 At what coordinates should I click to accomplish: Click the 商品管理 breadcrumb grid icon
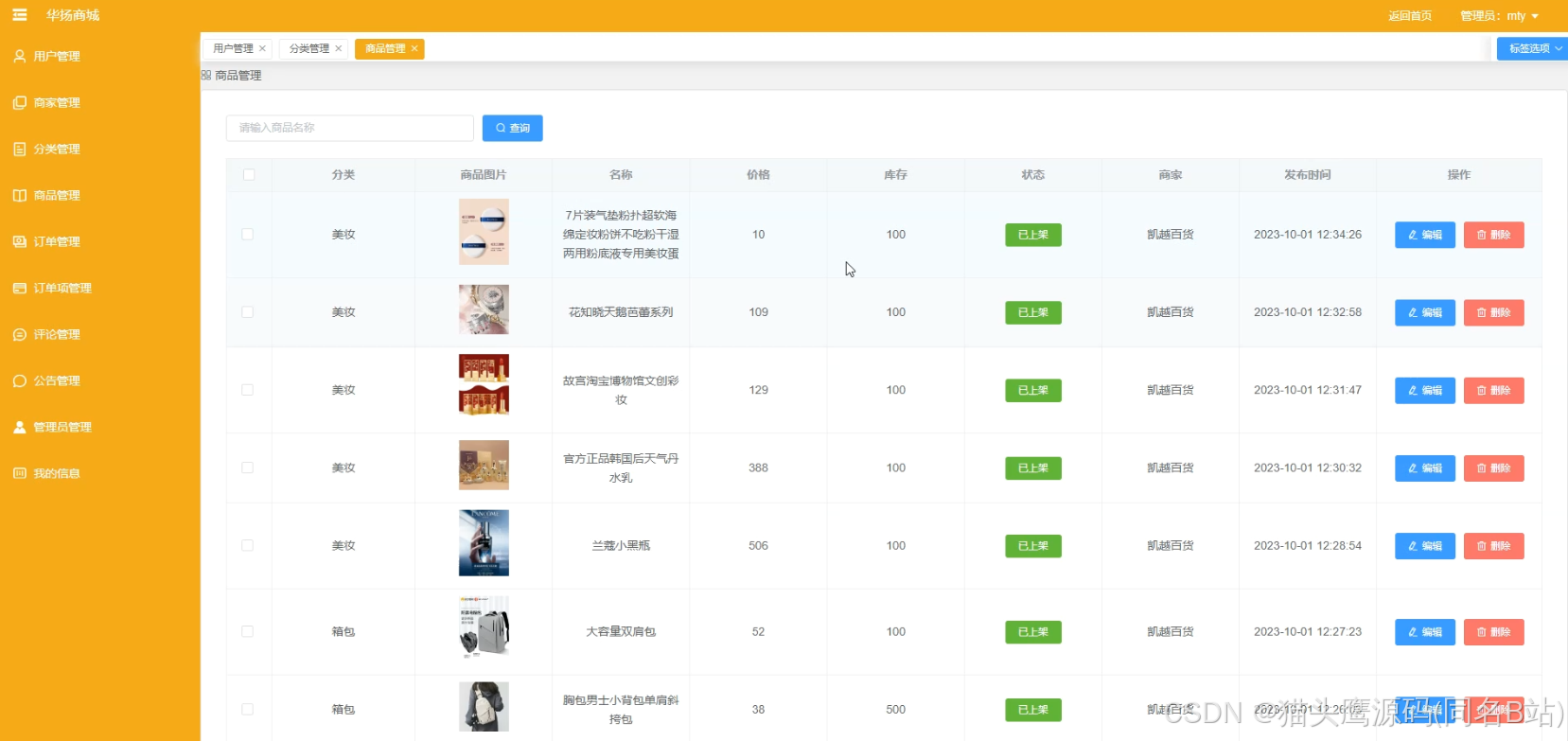206,75
